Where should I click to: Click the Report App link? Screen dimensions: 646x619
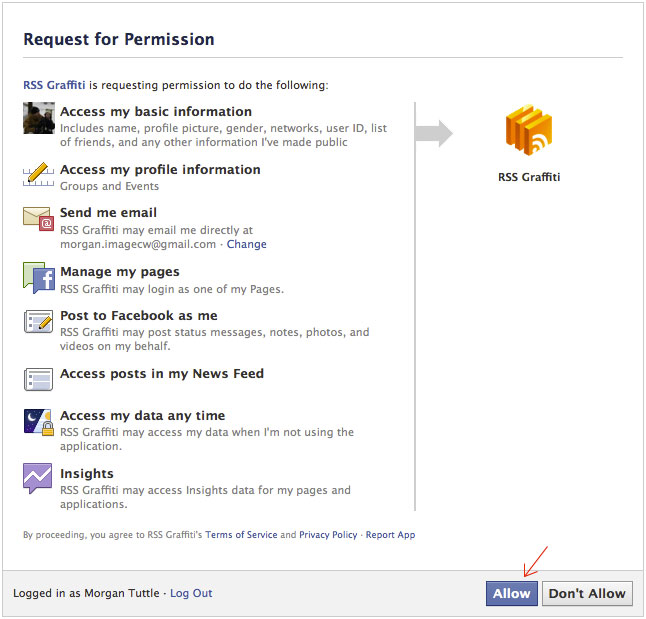(x=390, y=535)
